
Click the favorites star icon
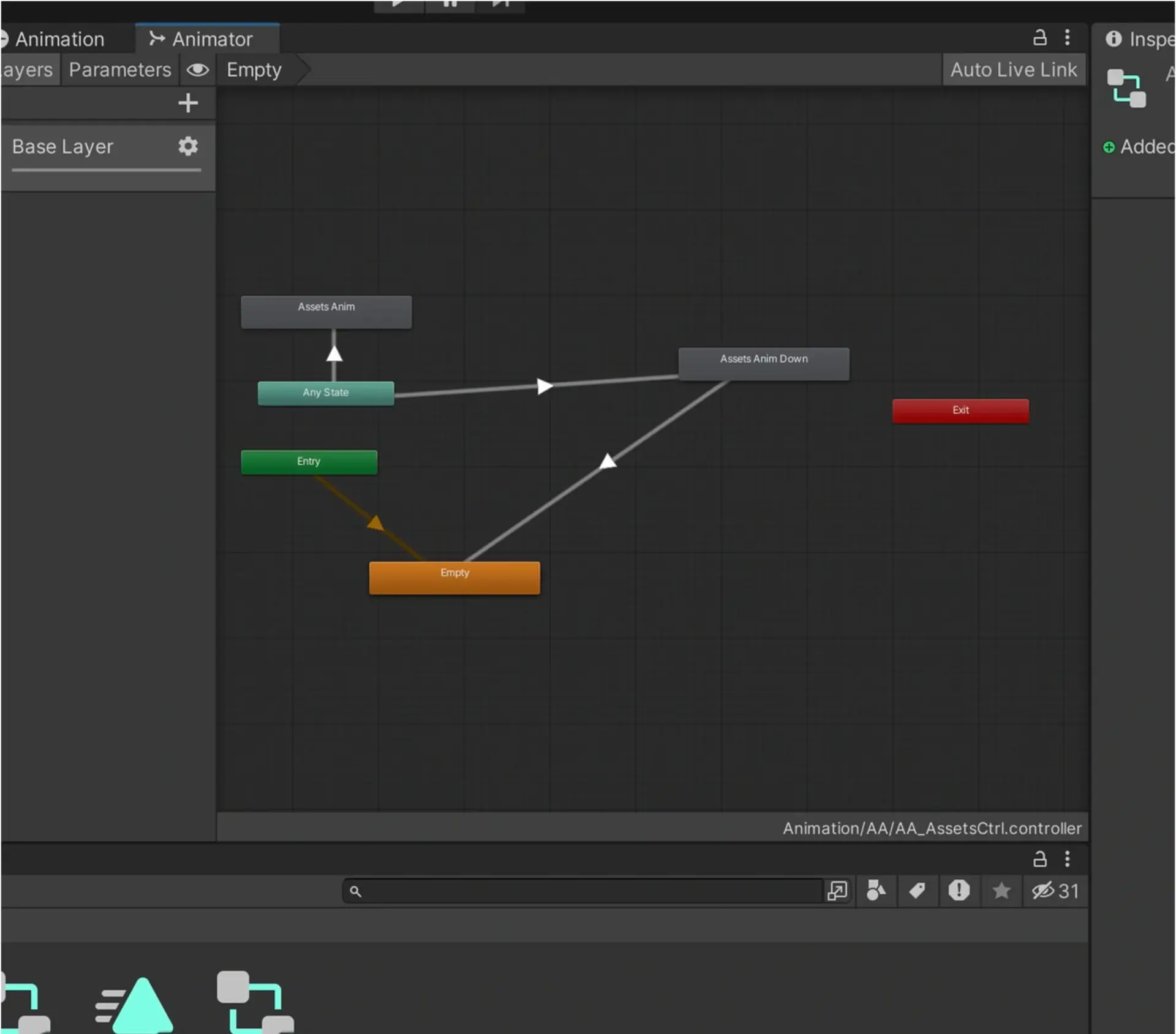pyautogui.click(x=1001, y=891)
